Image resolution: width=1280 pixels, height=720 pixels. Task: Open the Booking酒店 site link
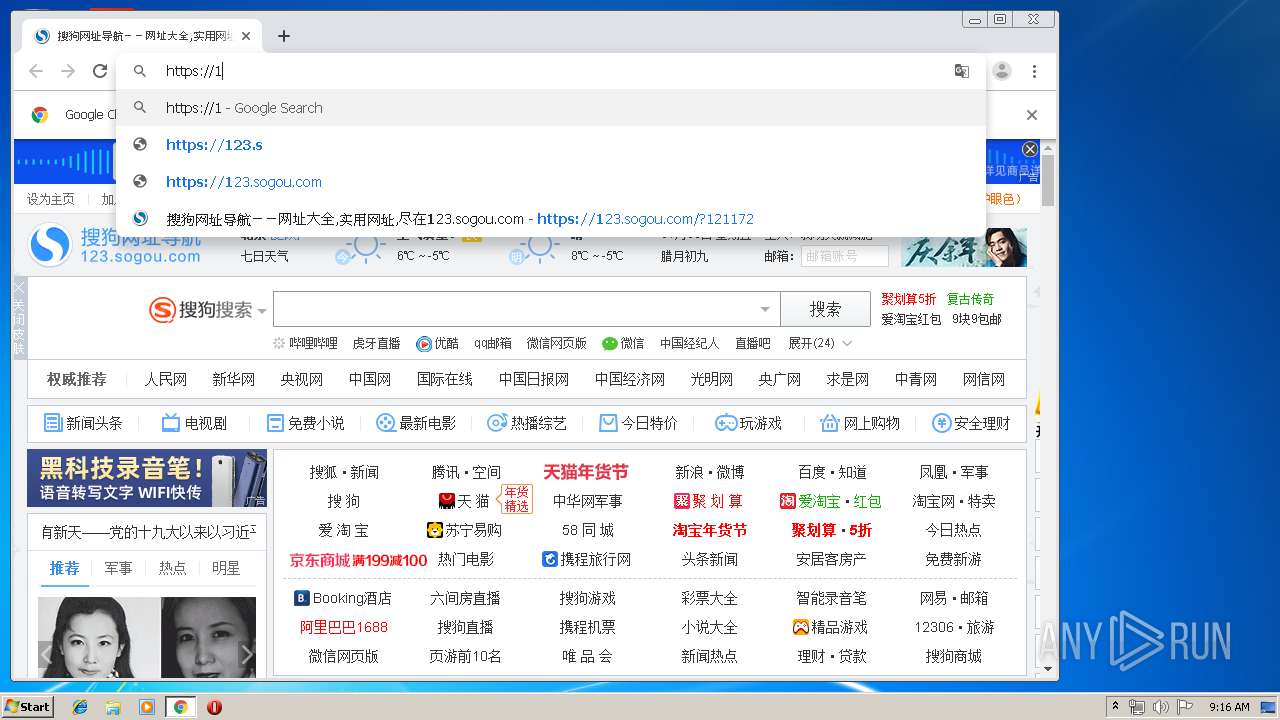point(342,598)
